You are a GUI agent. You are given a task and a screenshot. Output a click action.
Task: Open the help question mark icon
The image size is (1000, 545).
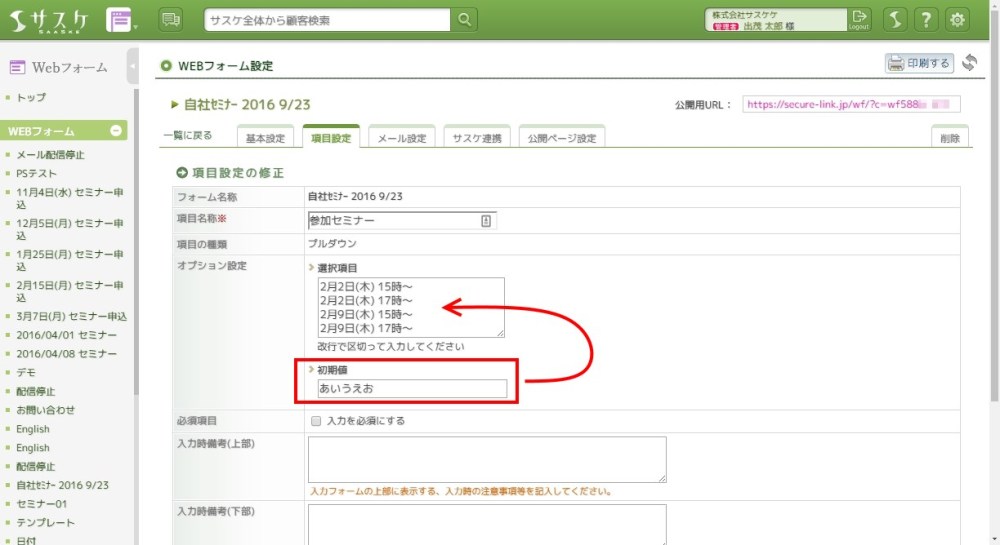927,20
